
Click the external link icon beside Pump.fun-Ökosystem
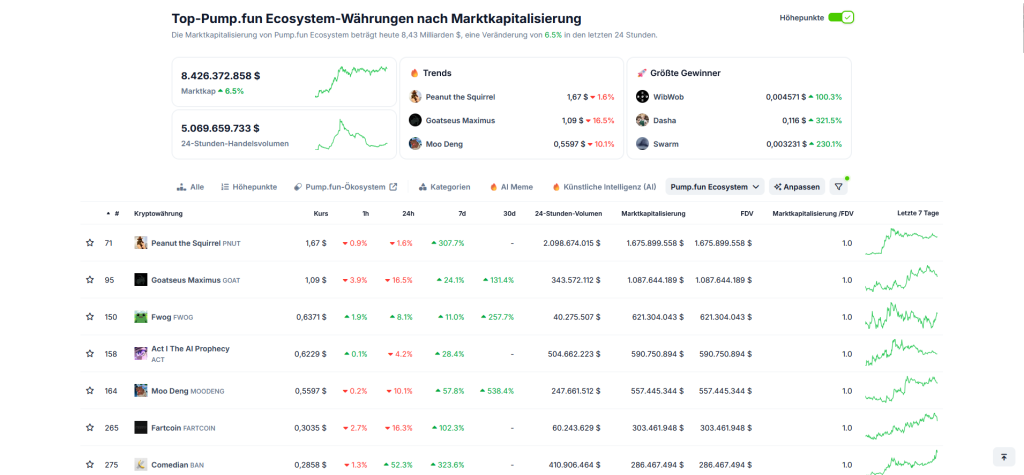(393, 187)
